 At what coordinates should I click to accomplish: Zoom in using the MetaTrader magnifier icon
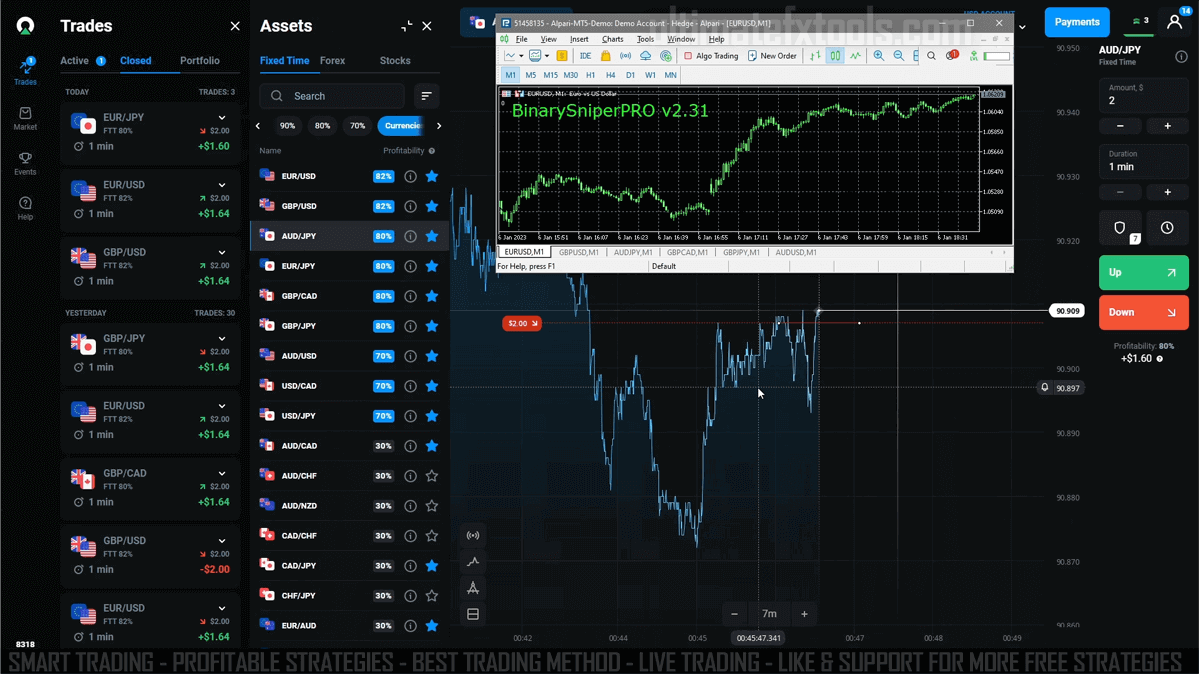[x=878, y=55]
